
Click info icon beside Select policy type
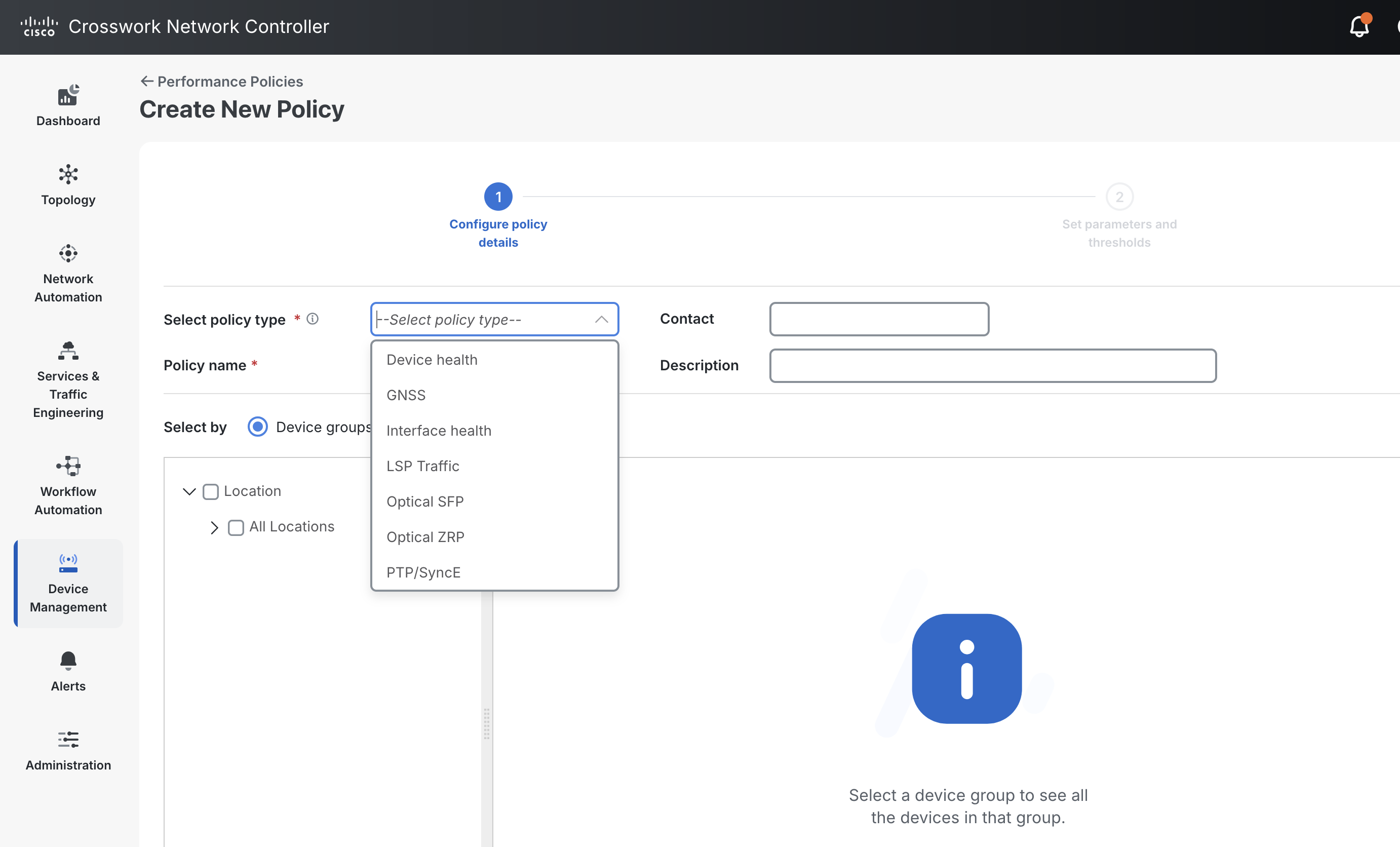pyautogui.click(x=313, y=319)
